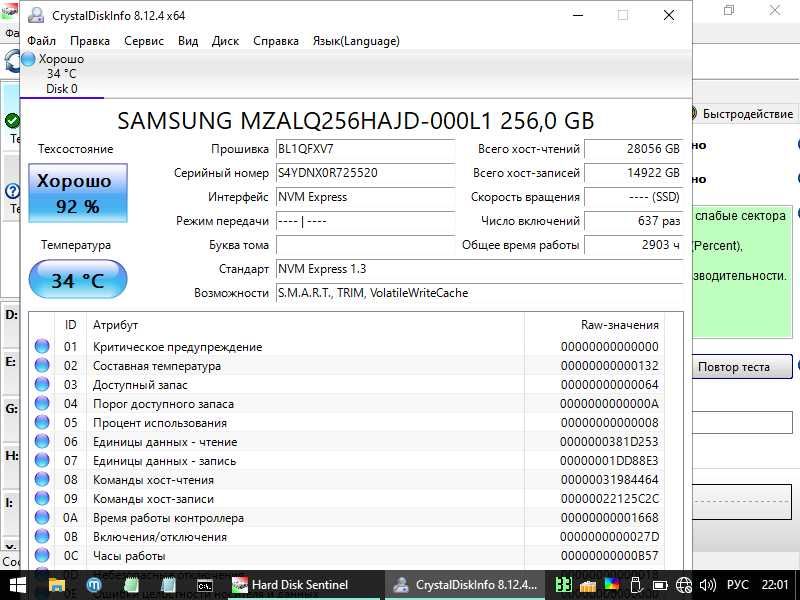Viewport: 800px width, 600px height.
Task: Select the Disk 0 tab with Хорошо status
Action: click(61, 73)
